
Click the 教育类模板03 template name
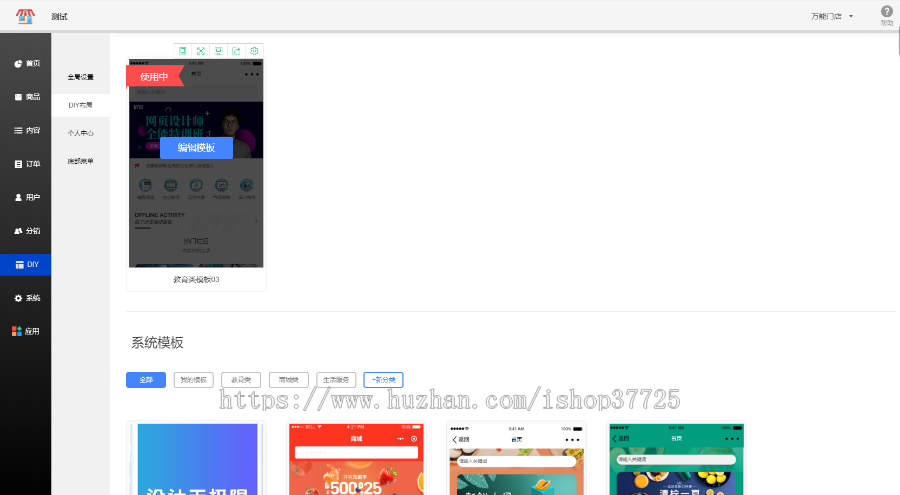tap(196, 280)
